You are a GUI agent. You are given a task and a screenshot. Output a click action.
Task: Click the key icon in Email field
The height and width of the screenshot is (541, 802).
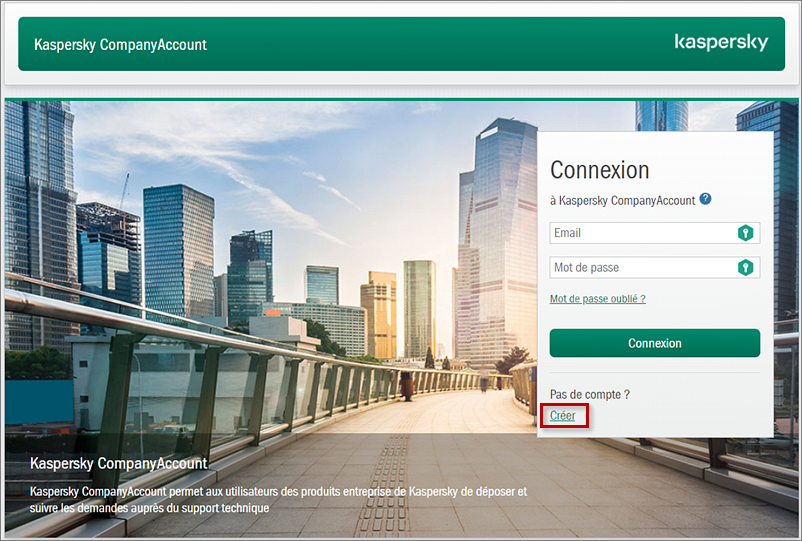pos(745,233)
